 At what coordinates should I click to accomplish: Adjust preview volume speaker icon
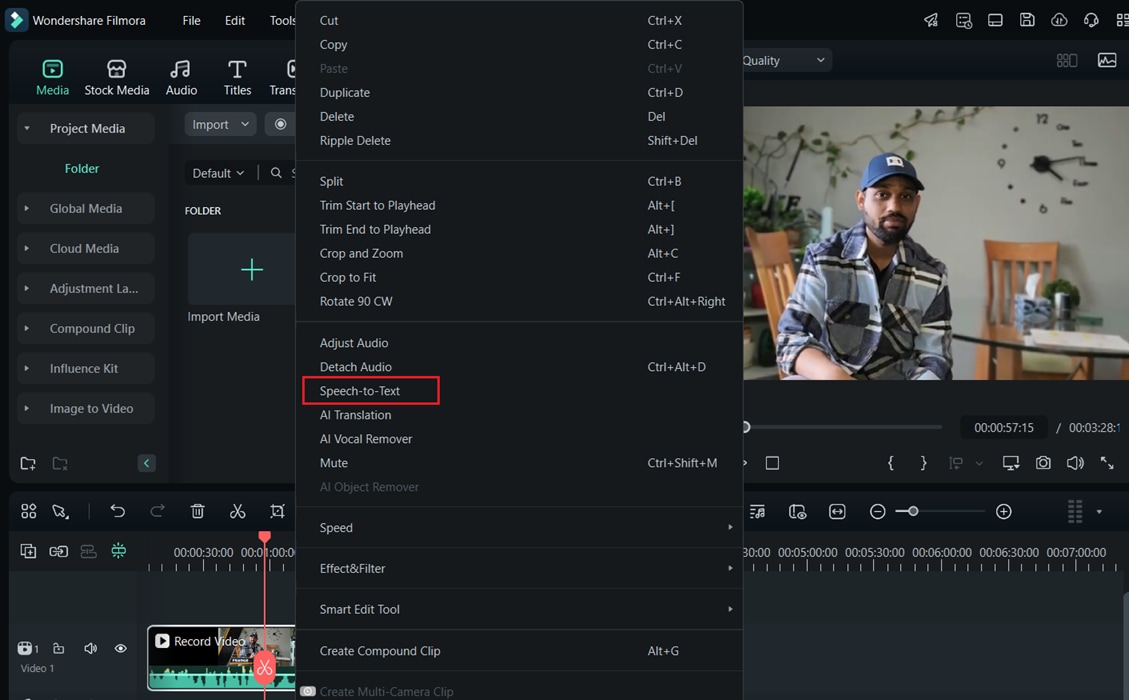click(x=1075, y=463)
